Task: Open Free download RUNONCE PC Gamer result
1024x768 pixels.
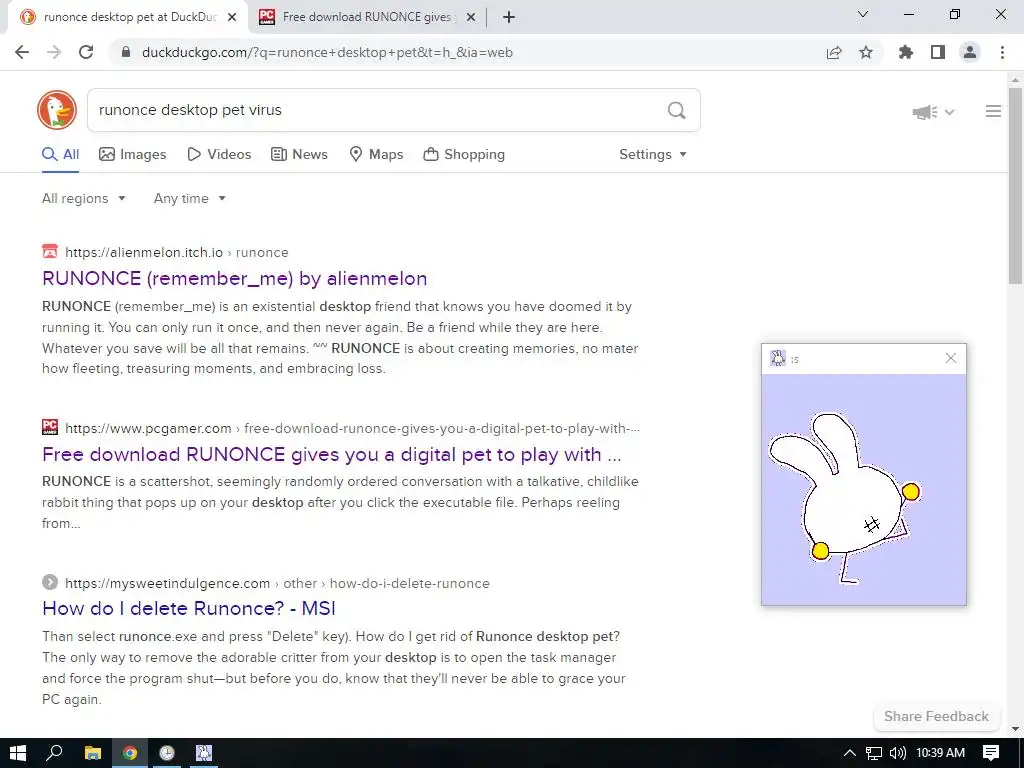Action: click(332, 455)
